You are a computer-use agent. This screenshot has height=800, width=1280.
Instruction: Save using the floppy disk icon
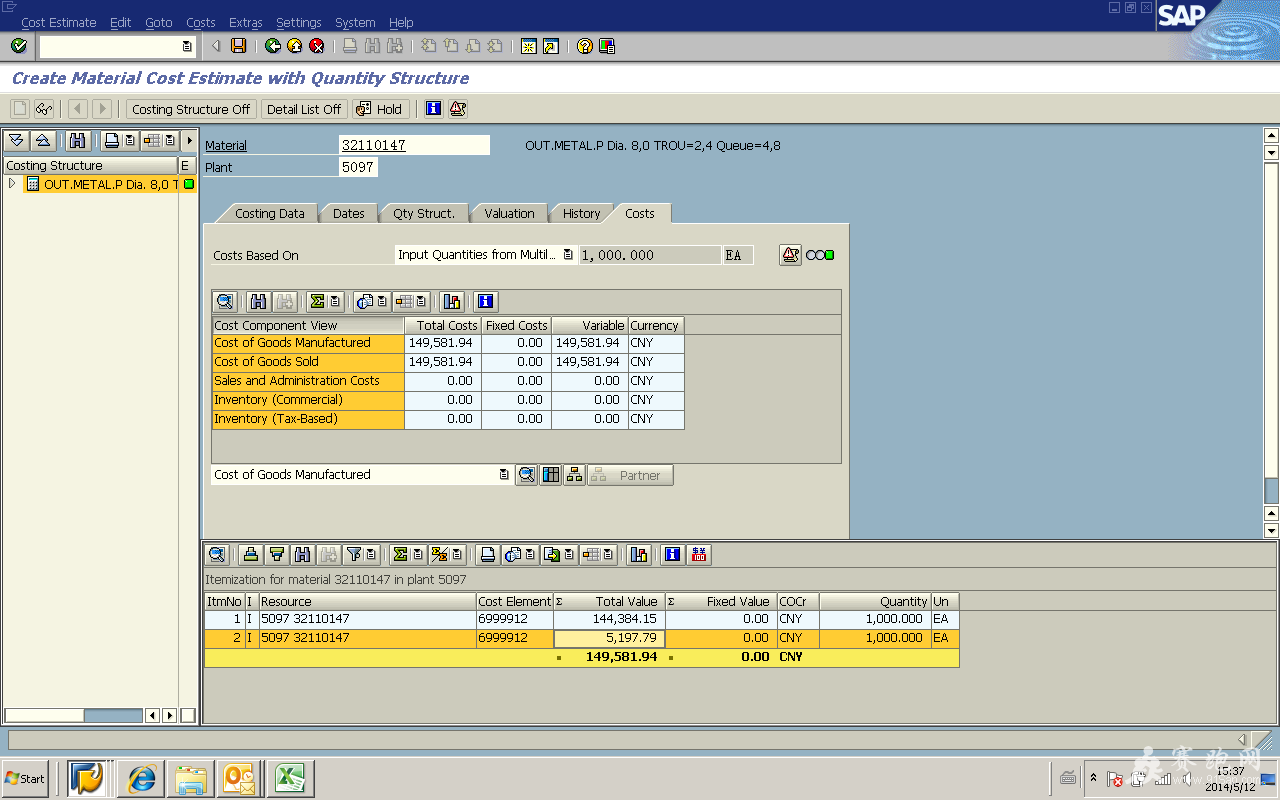[239, 46]
